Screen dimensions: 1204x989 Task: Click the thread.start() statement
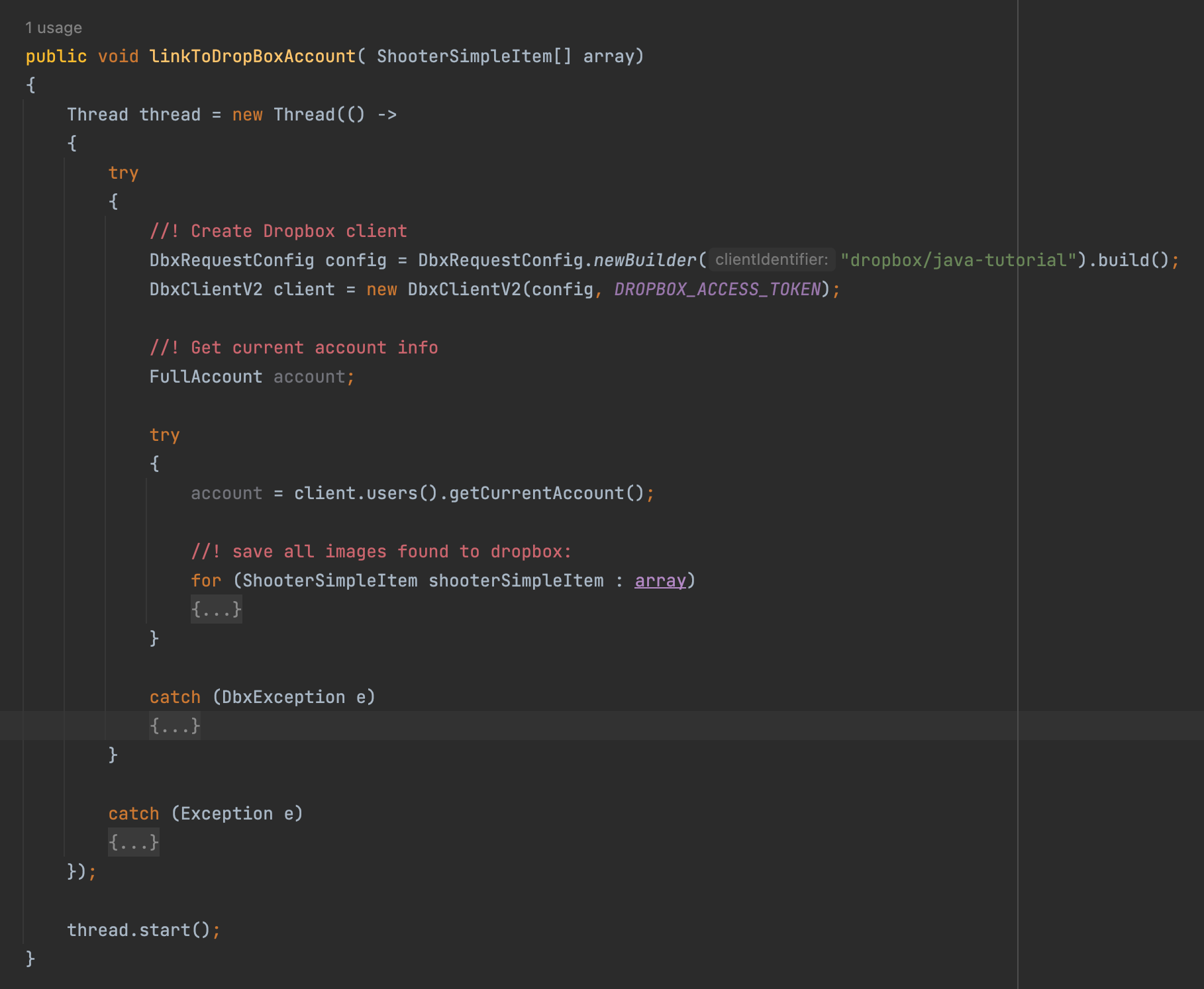(144, 929)
